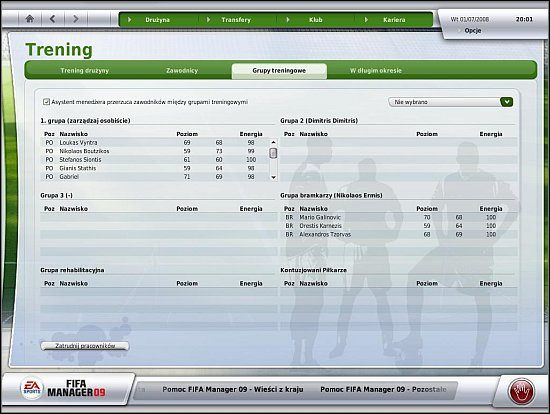Go to the home screen icon
The height and width of the screenshot is (414, 550).
click(30, 19)
